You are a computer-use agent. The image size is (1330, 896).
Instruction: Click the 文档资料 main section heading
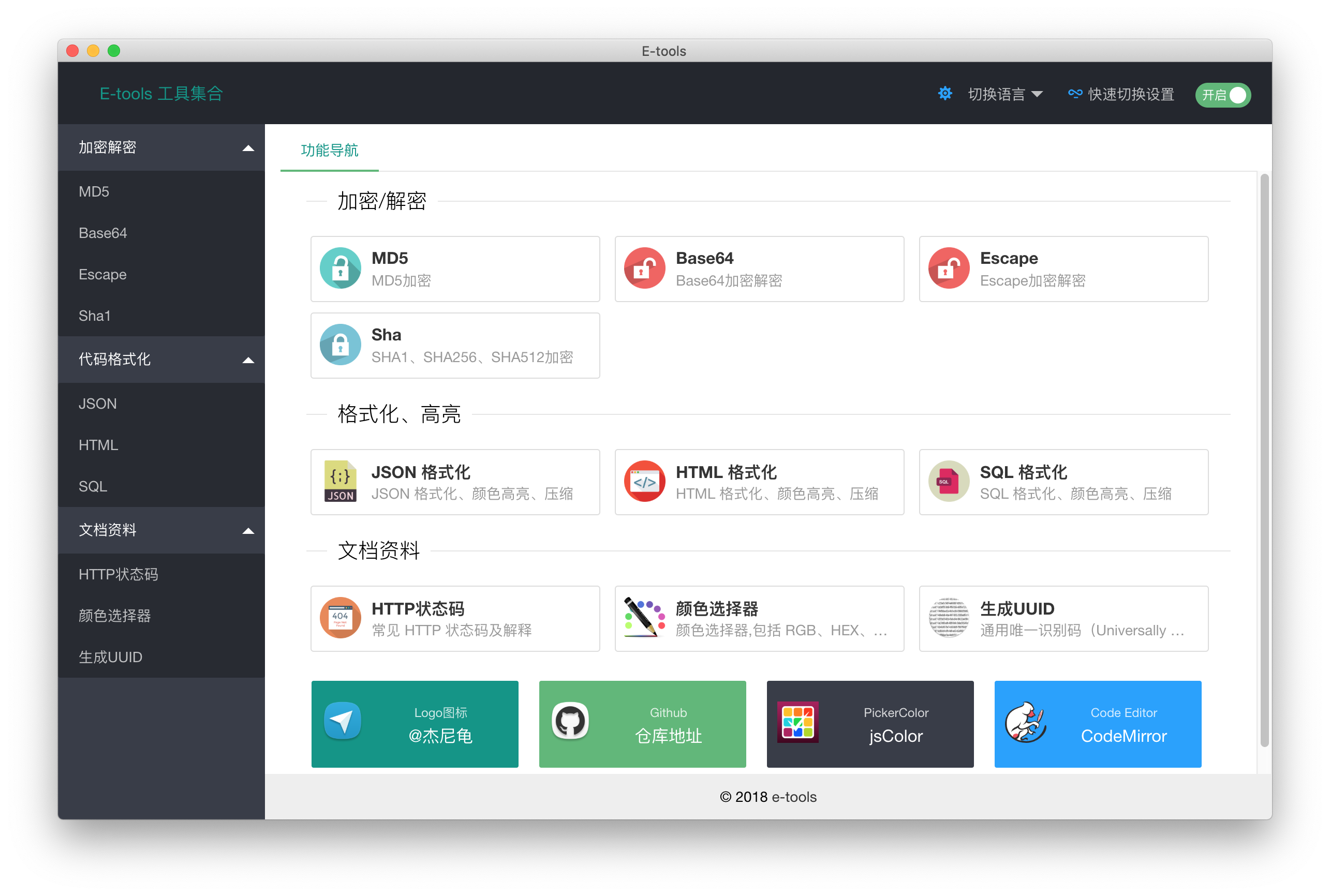378,551
